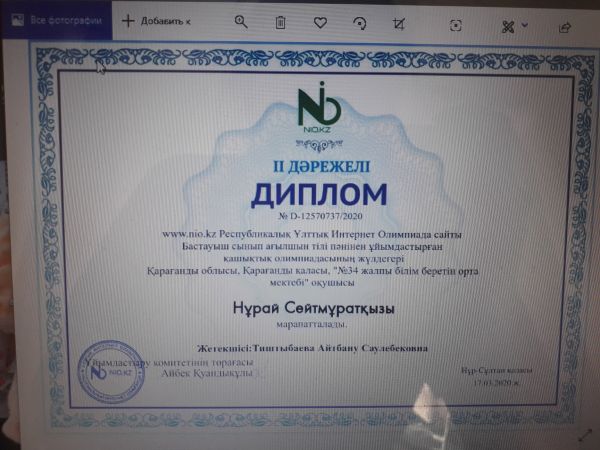
Task: Delete the photo with the trash icon
Action: point(281,21)
